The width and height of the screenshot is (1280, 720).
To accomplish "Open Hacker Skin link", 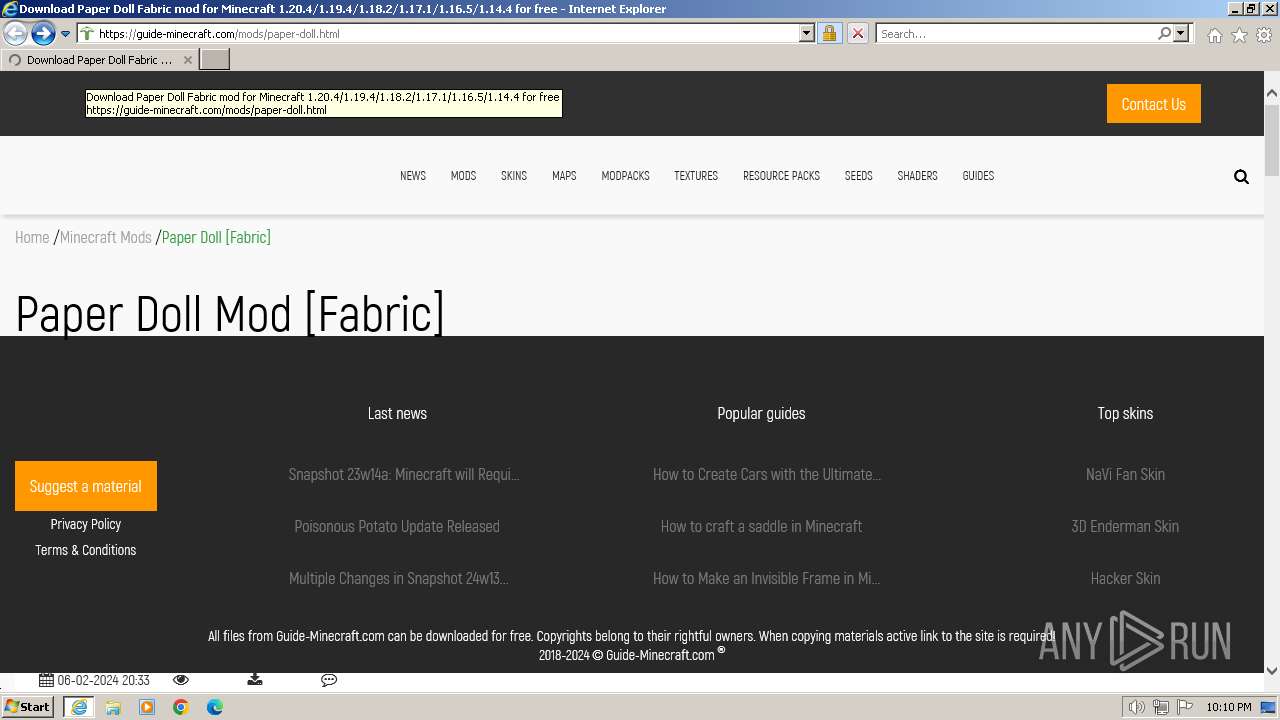I will coord(1125,578).
